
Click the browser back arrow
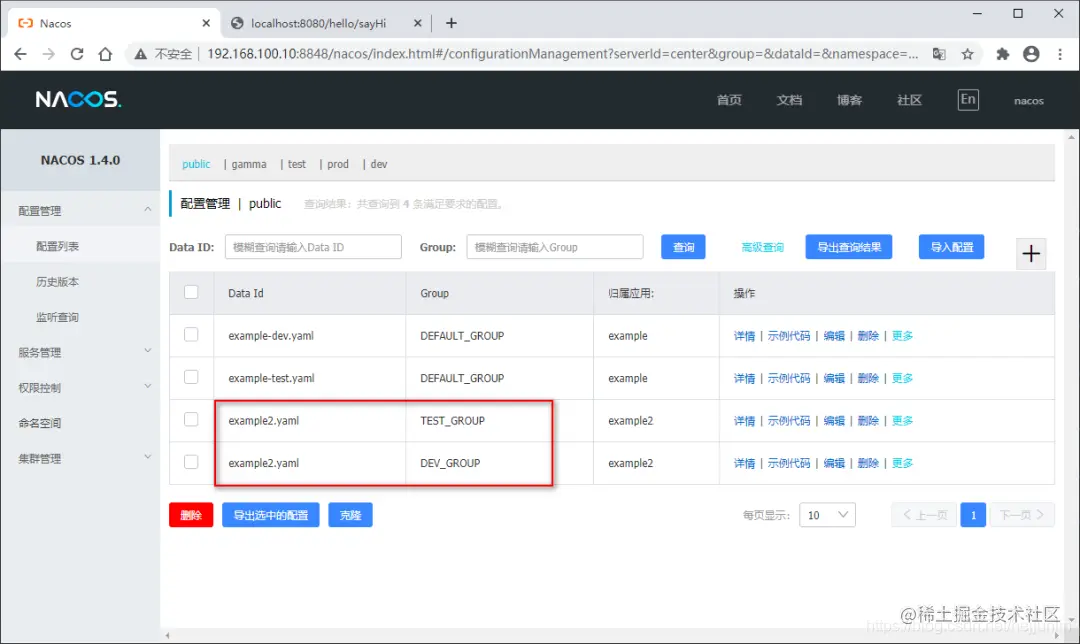coord(20,54)
